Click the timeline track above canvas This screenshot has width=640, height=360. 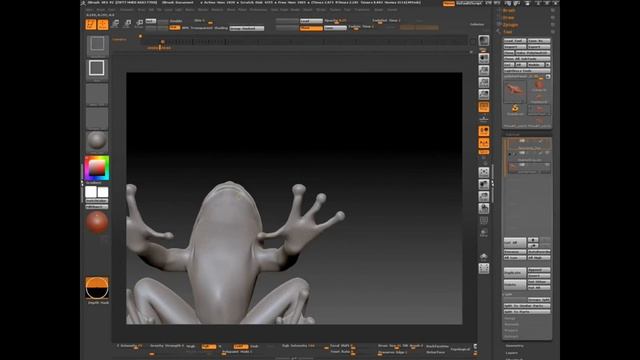[x=304, y=42]
